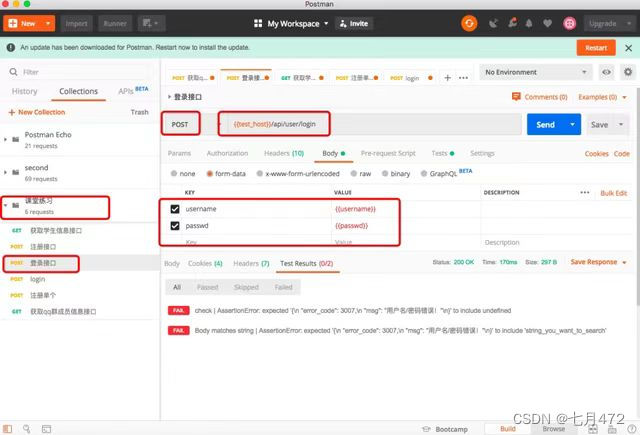Select x-www-form-urlencoded body type

point(260,173)
